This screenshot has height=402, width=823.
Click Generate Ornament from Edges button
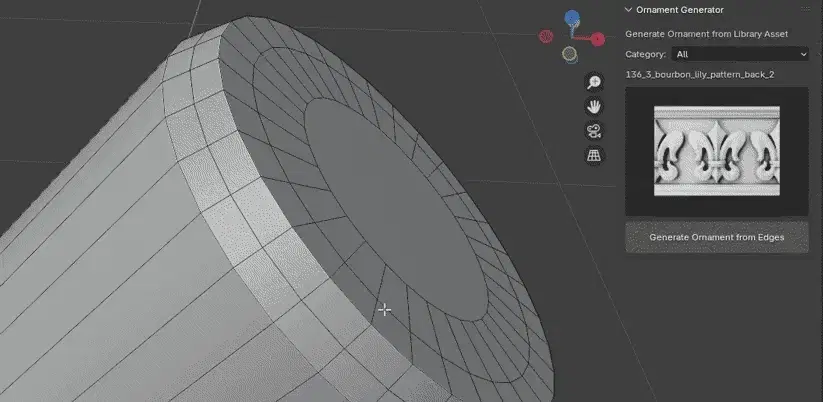point(716,237)
